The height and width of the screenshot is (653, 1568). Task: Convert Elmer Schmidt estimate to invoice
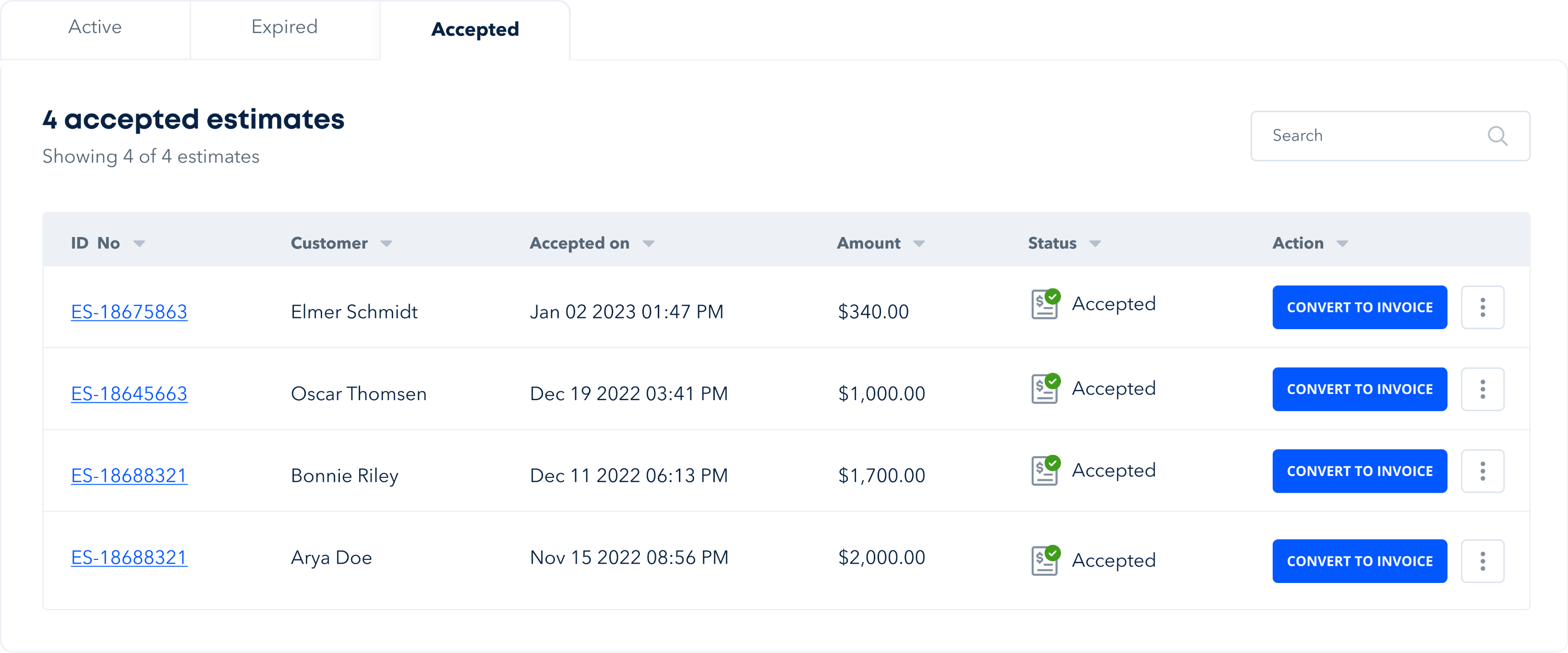[1359, 308]
